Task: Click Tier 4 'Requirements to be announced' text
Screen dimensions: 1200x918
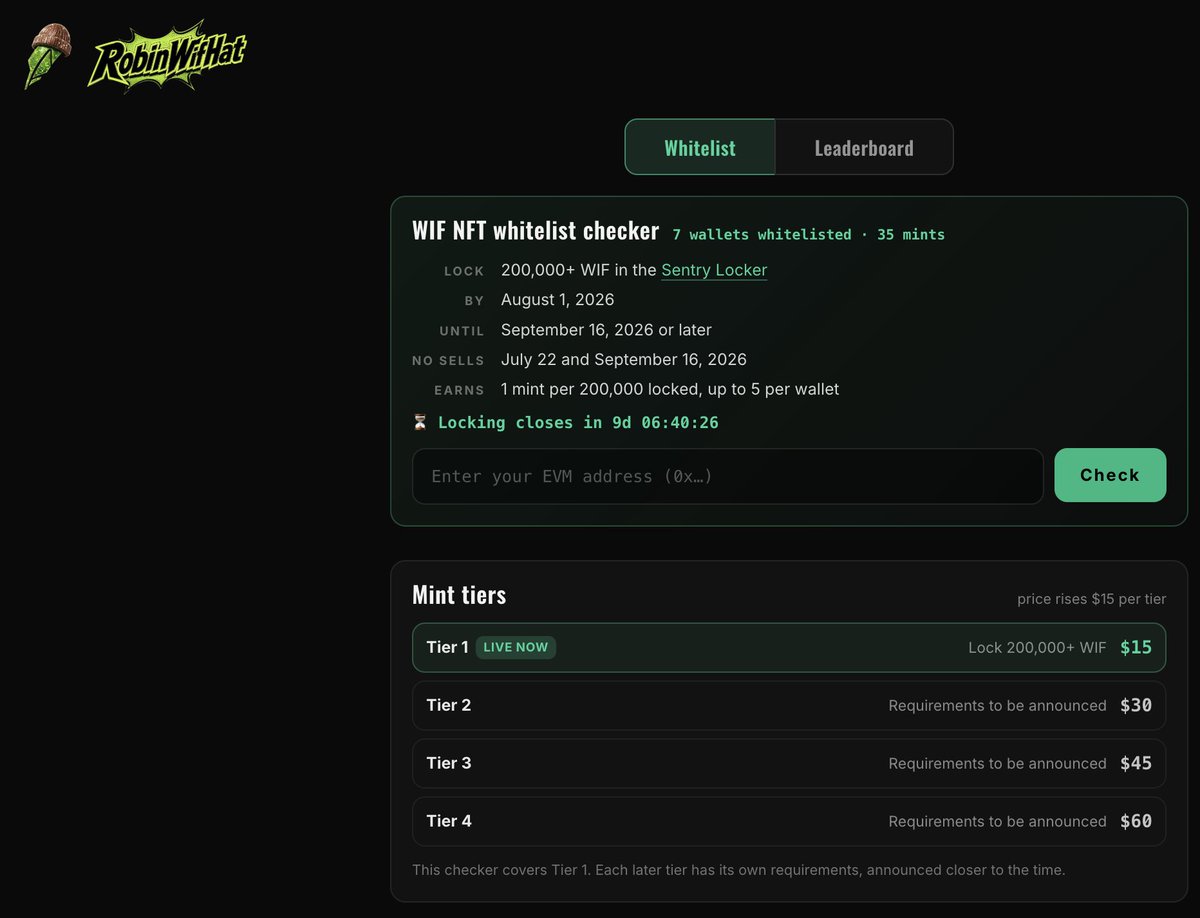Action: click(x=997, y=821)
